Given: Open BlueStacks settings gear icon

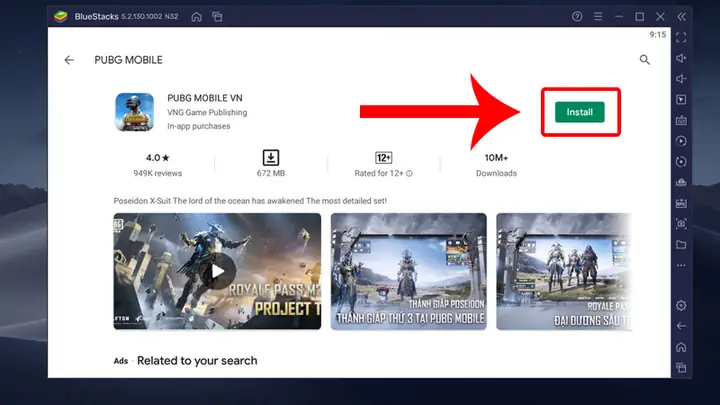Looking at the screenshot, I should [681, 305].
